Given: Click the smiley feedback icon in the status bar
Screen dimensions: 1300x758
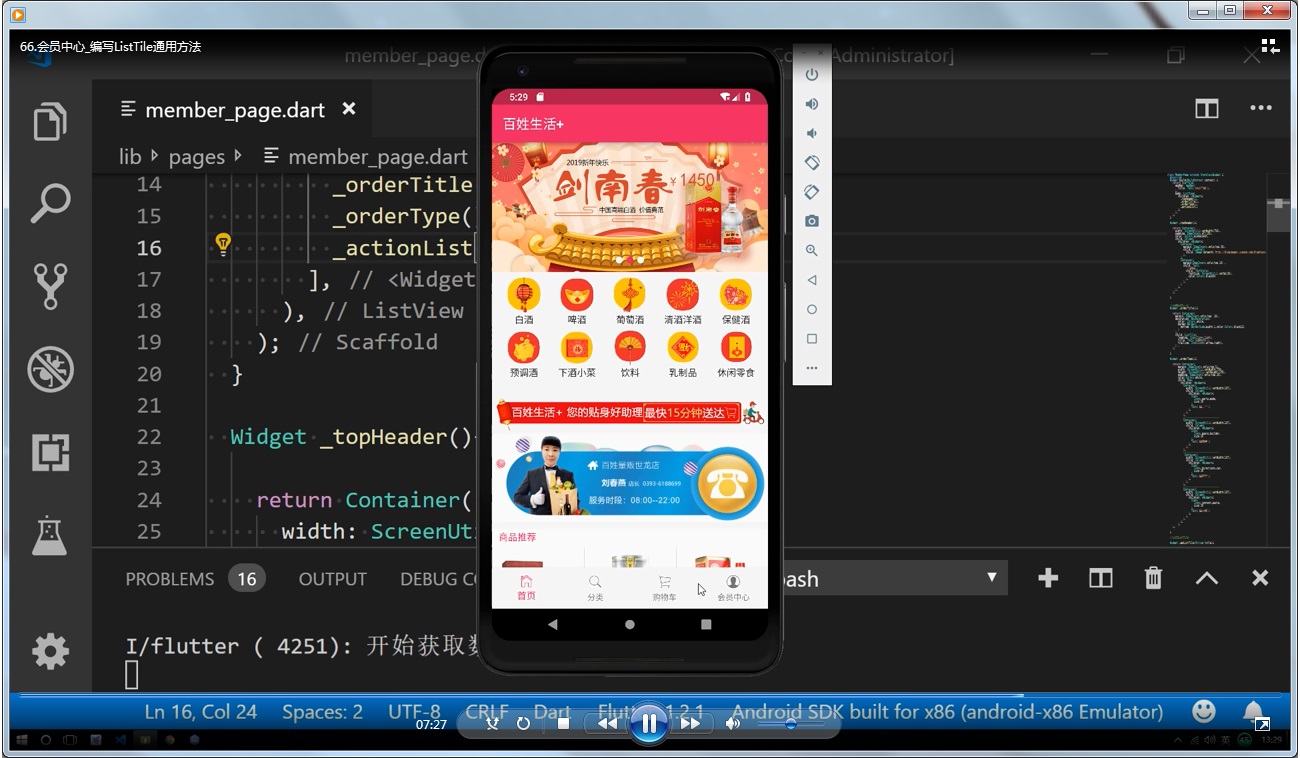Looking at the screenshot, I should [1204, 711].
